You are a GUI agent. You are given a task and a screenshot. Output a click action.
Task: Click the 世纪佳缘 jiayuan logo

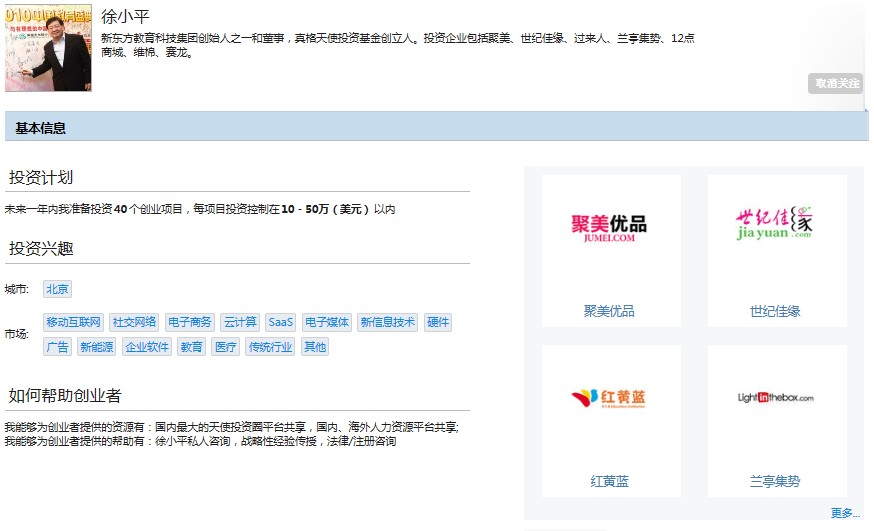pyautogui.click(x=774, y=223)
